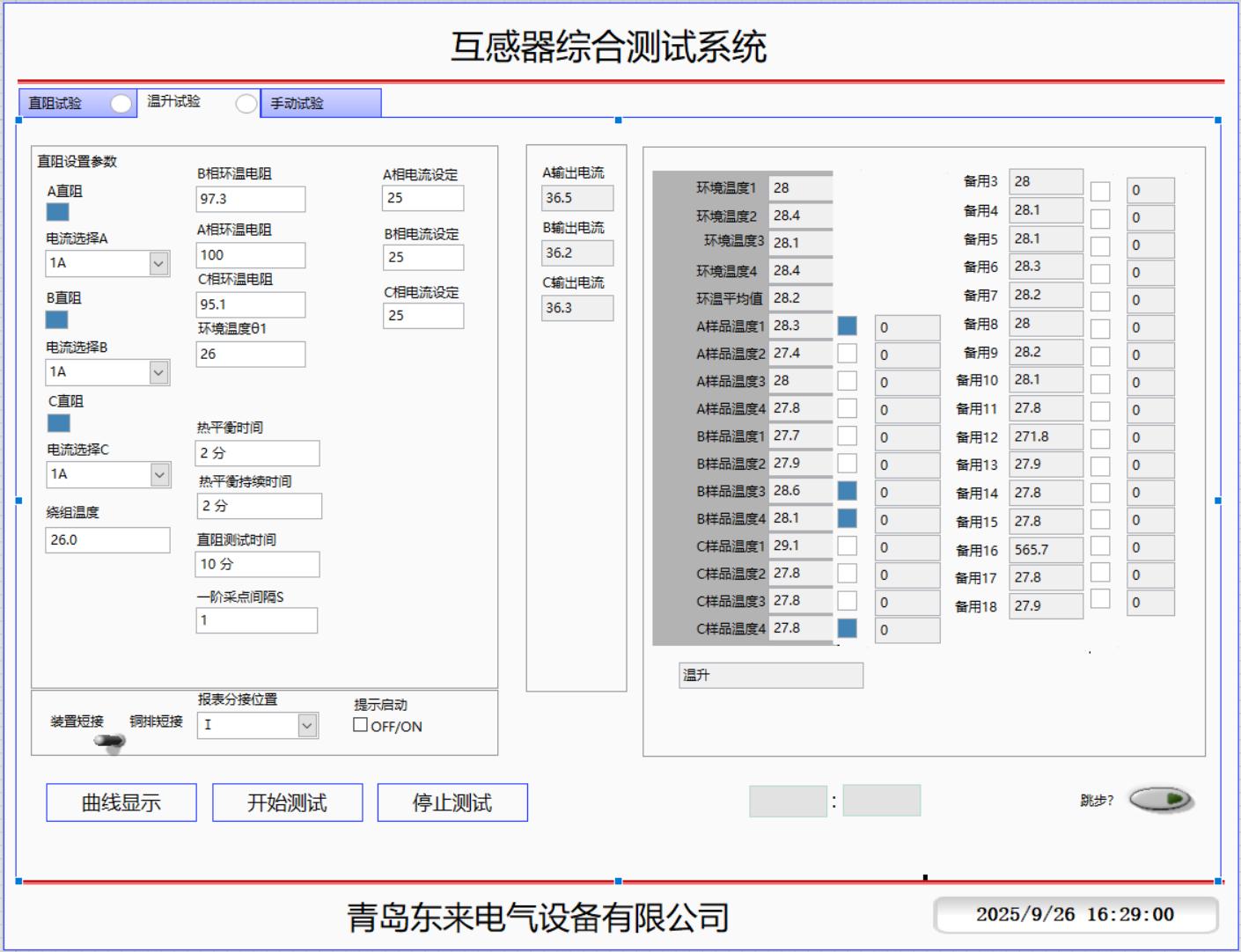
Task: Switch to the 直阻试验 tab
Action: coord(55,104)
